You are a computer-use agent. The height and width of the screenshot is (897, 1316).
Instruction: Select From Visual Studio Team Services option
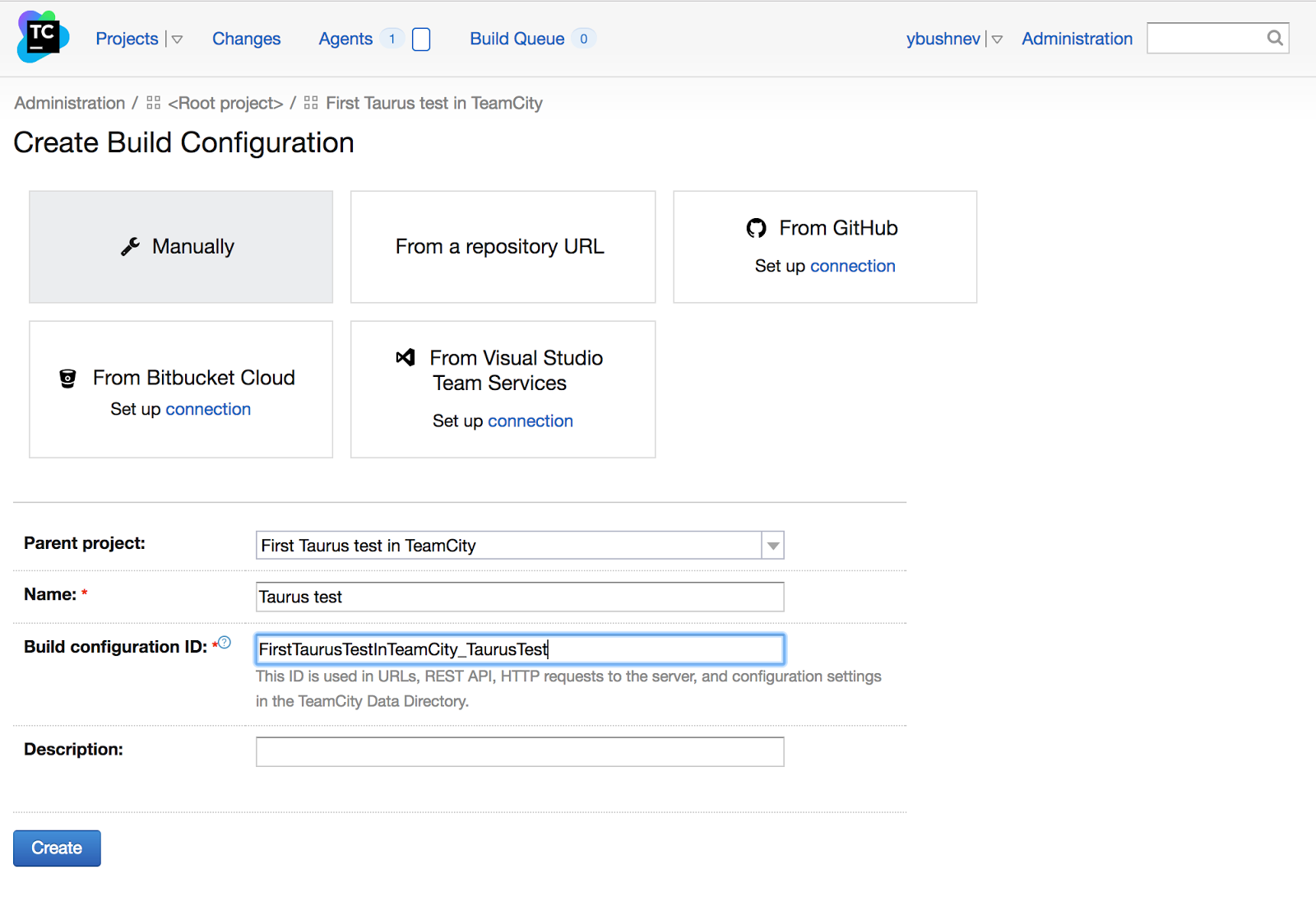pyautogui.click(x=503, y=389)
